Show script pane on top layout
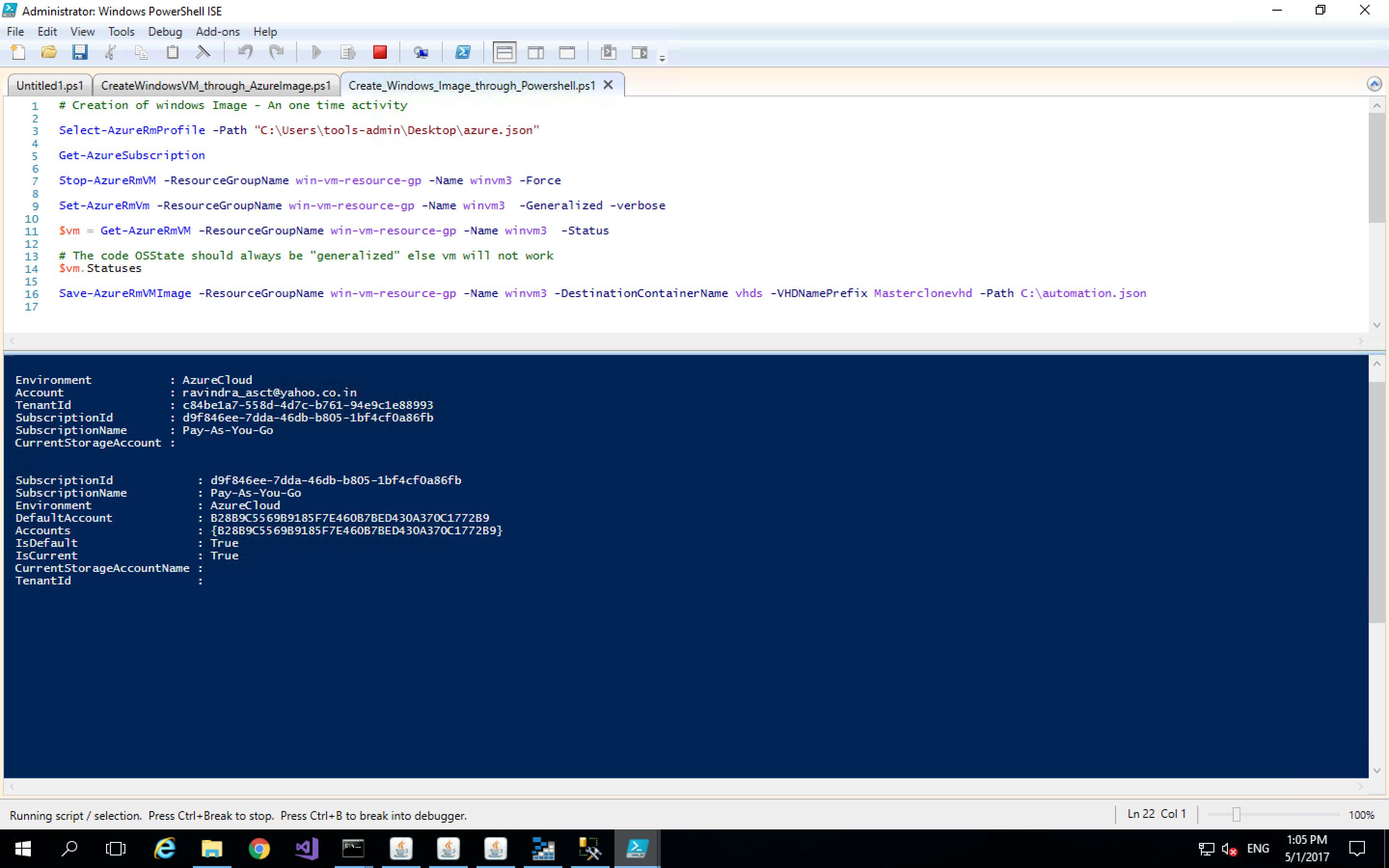Image resolution: width=1389 pixels, height=868 pixels. (504, 53)
